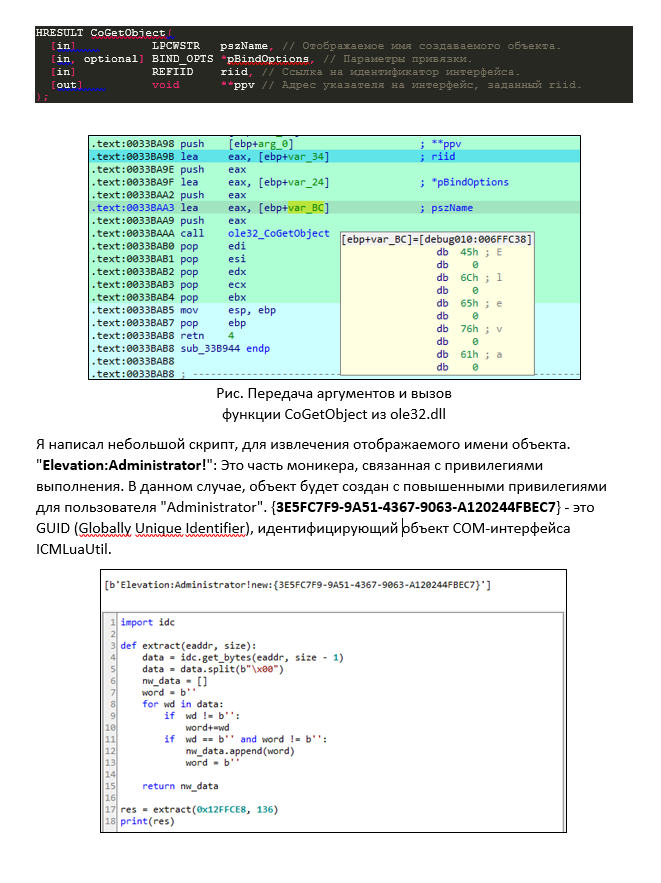Image resolution: width=661 pixels, height=883 pixels.
Task: Click the caption 'Рис. Передача аргументов и вызов'
Action: coord(334,393)
